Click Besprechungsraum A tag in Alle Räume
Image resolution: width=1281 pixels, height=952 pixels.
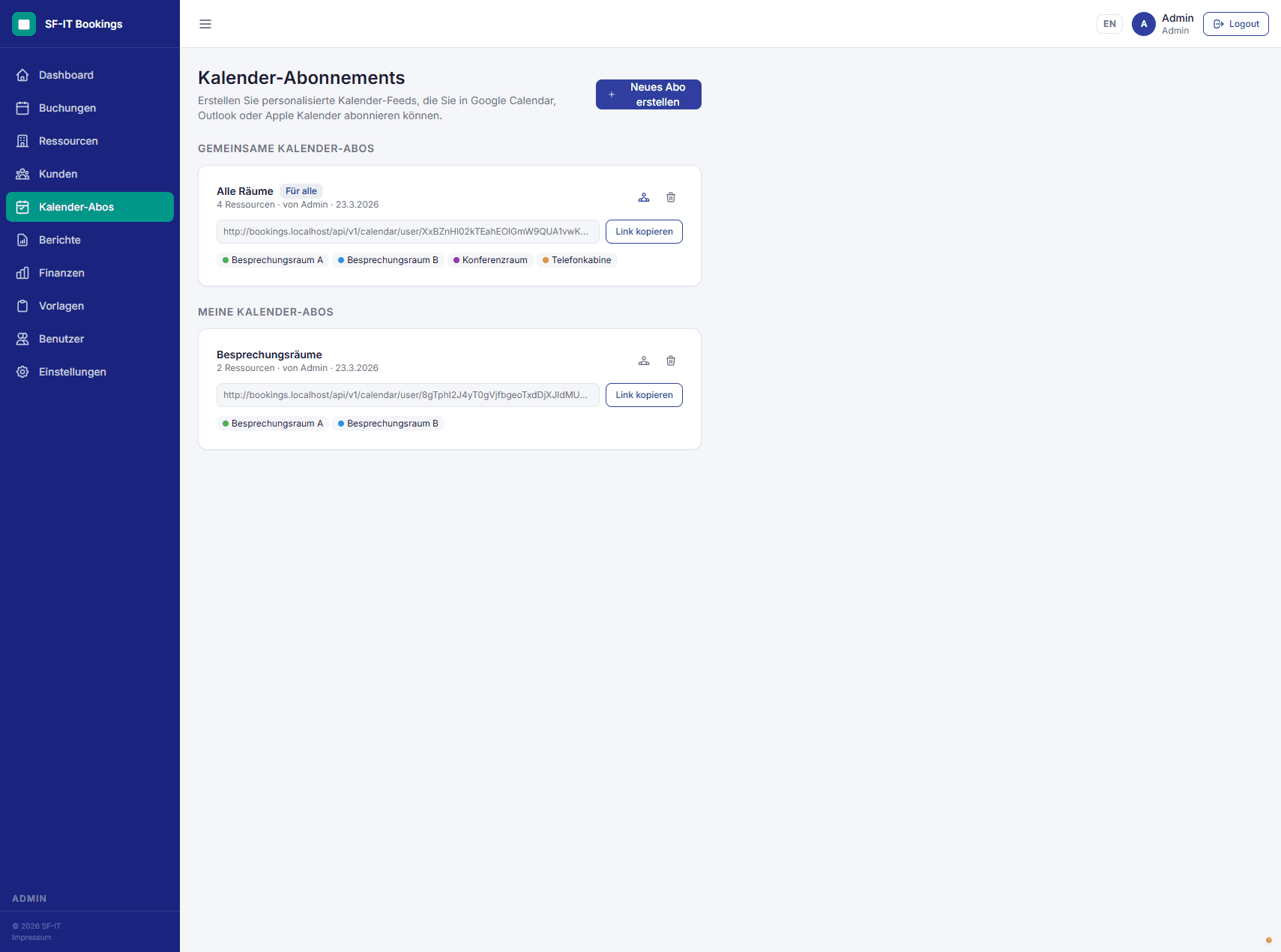[273, 260]
